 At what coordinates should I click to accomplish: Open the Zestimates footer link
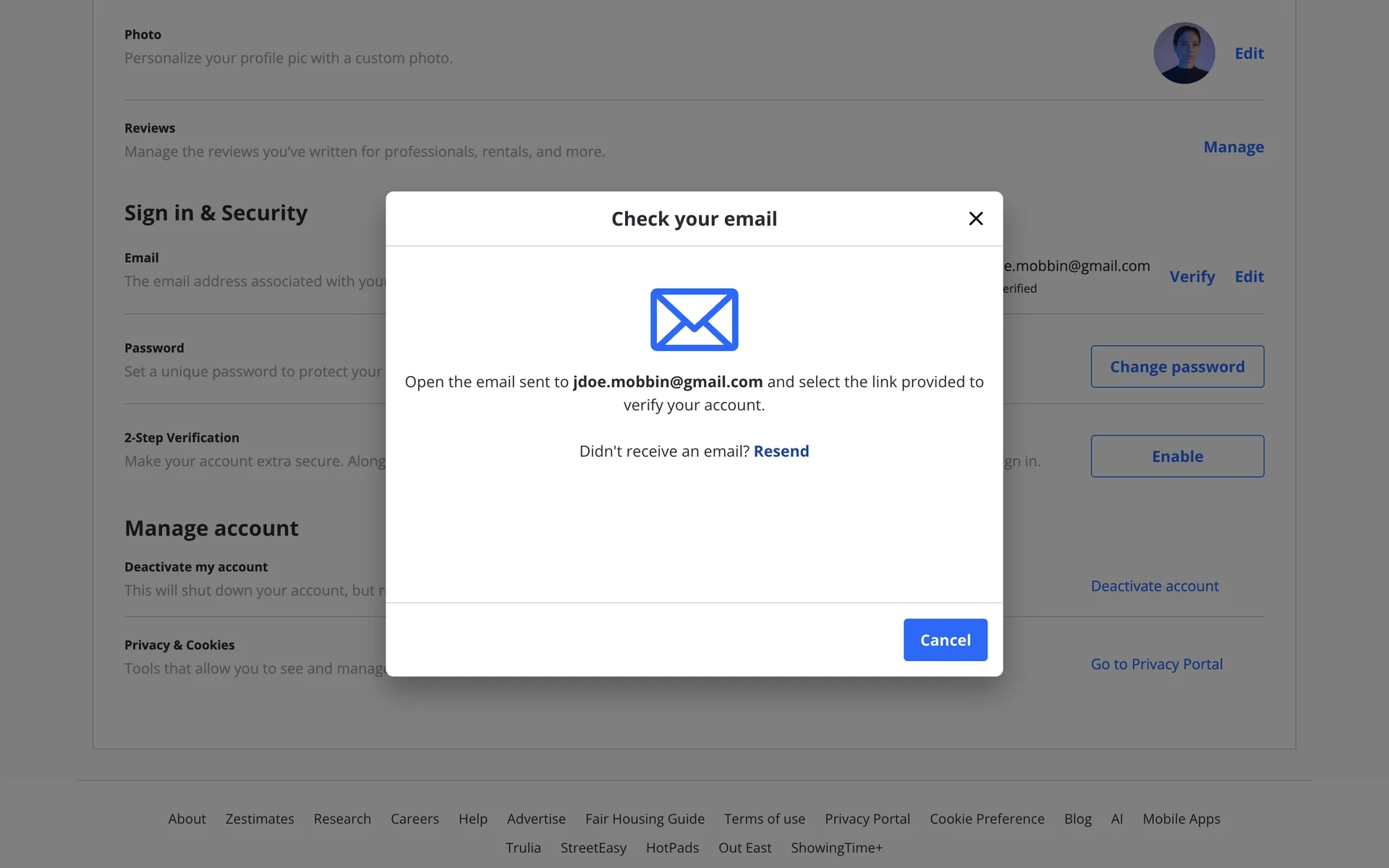(260, 819)
